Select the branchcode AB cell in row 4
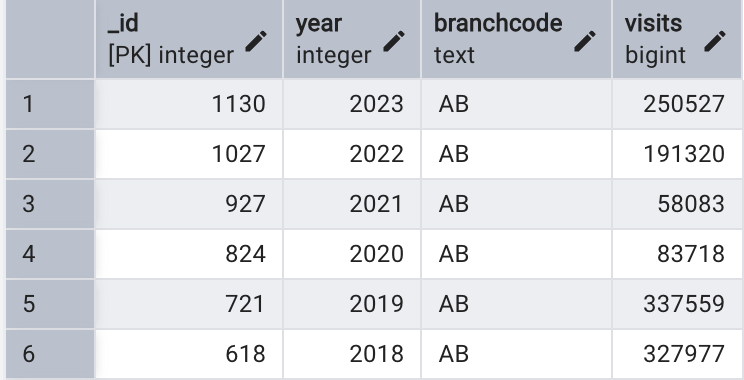This screenshot has width=744, height=380. pyautogui.click(x=516, y=254)
